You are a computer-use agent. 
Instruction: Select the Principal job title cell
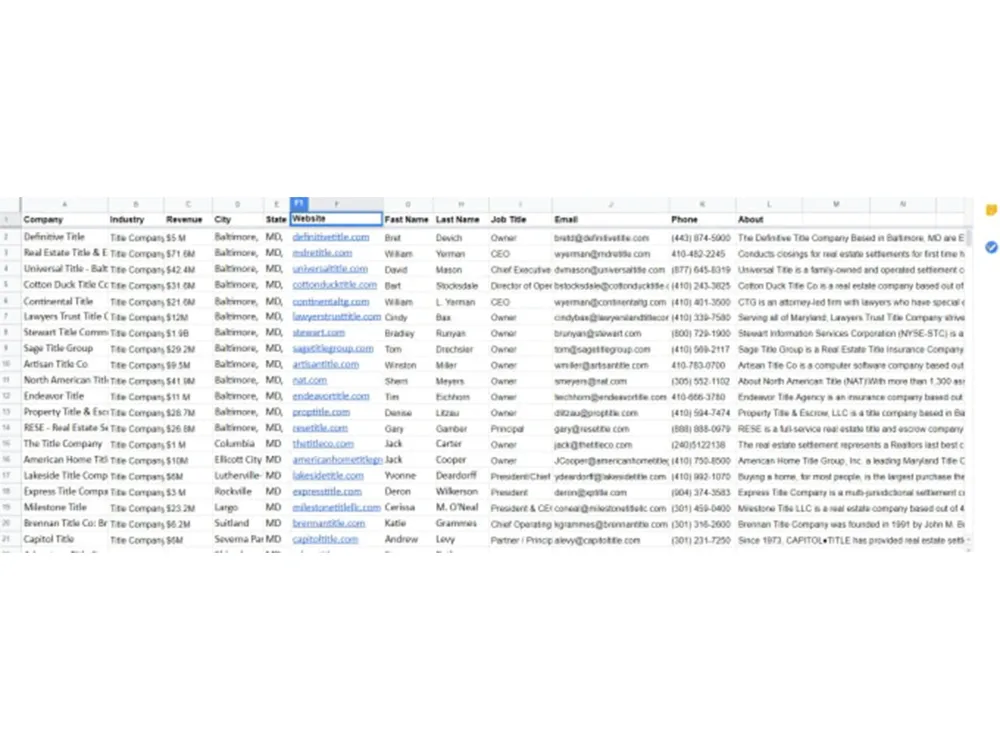point(520,429)
